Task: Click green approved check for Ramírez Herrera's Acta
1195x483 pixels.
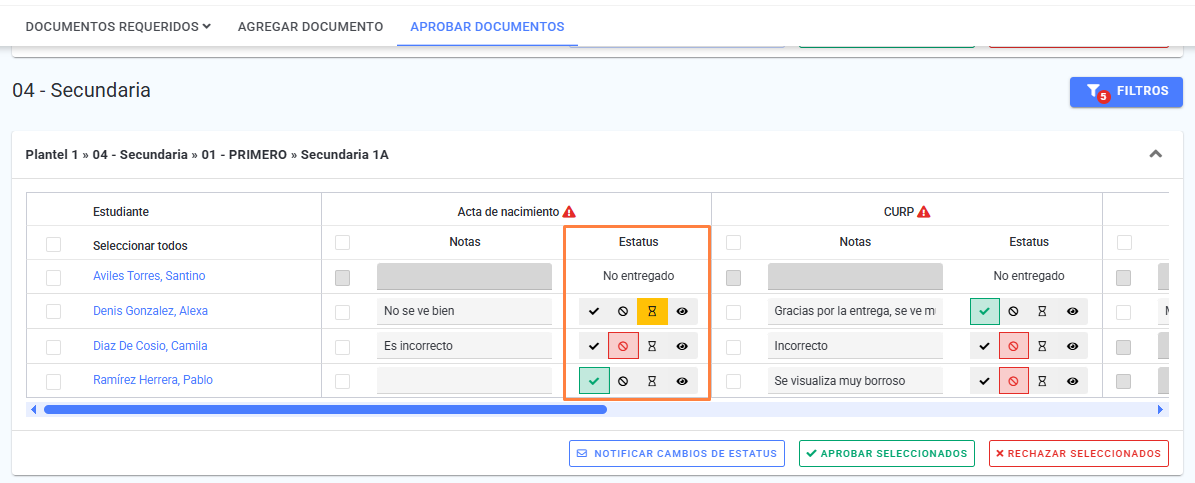Action: tap(594, 380)
